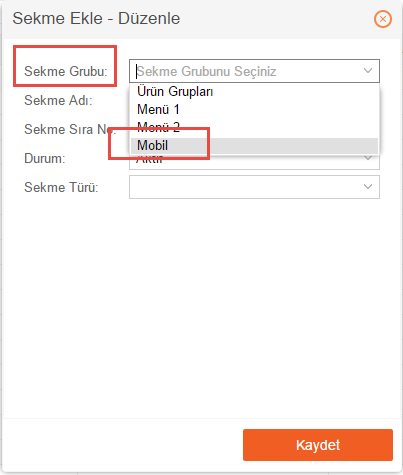Click the Sekme Türü label
This screenshot has width=403, height=475.
(x=61, y=187)
